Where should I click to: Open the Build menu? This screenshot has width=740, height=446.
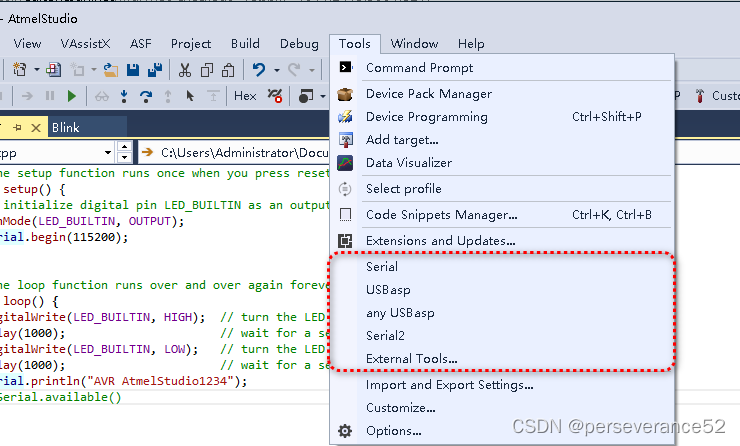245,44
